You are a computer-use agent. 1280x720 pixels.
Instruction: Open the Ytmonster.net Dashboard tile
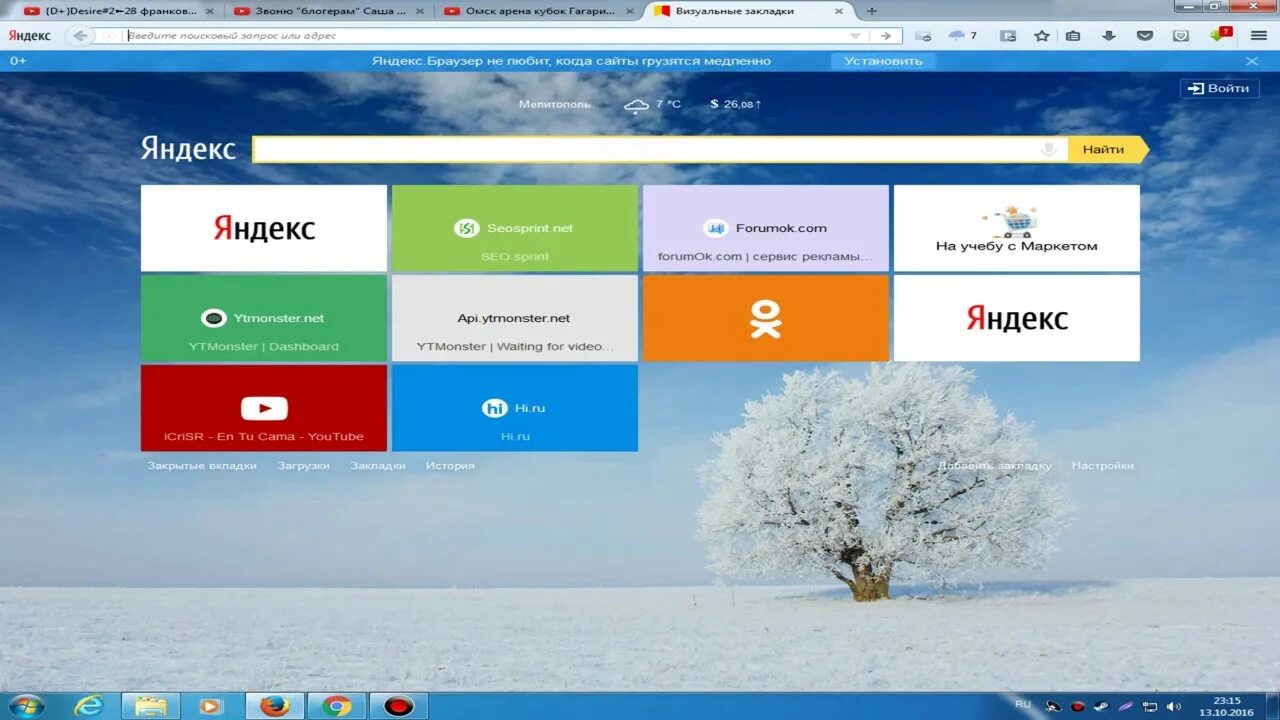point(264,318)
